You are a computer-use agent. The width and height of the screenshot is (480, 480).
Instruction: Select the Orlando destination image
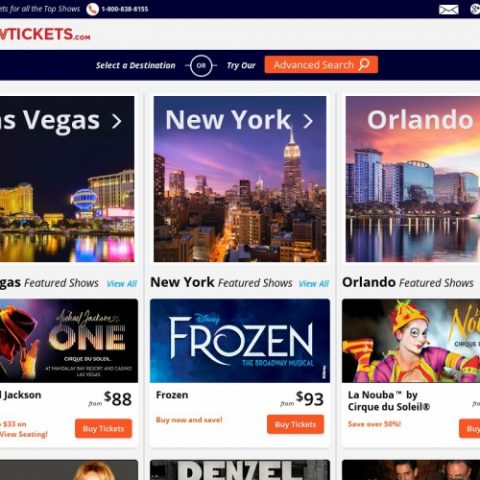(x=413, y=179)
